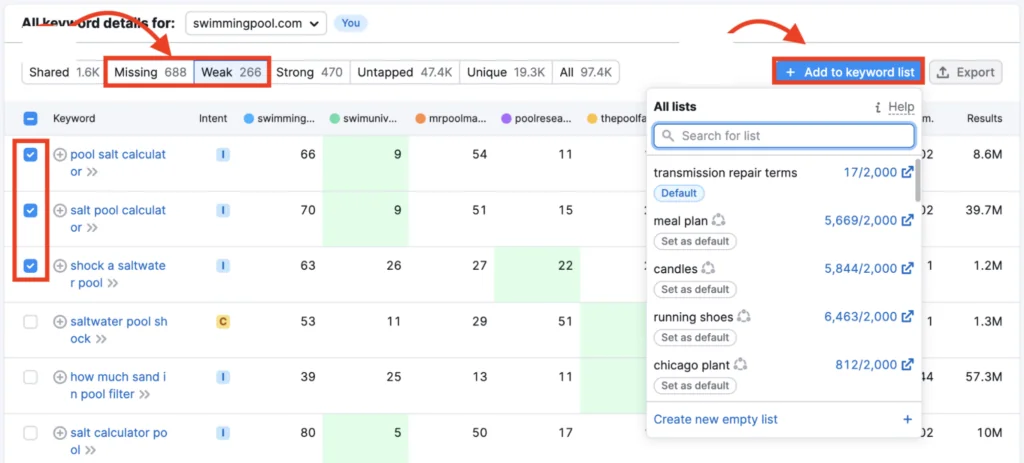The image size is (1024, 463).
Task: Sort by the Keyword column header
Action: point(74,119)
